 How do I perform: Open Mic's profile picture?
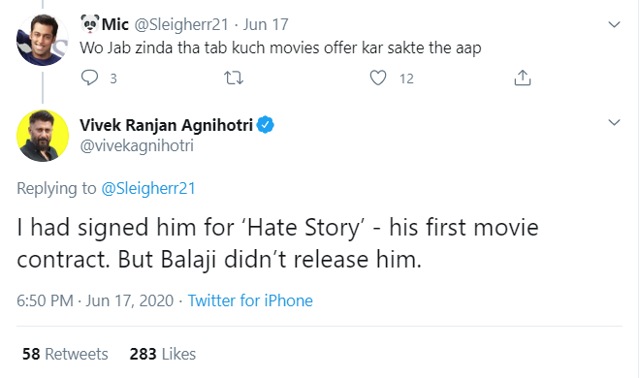(42, 40)
